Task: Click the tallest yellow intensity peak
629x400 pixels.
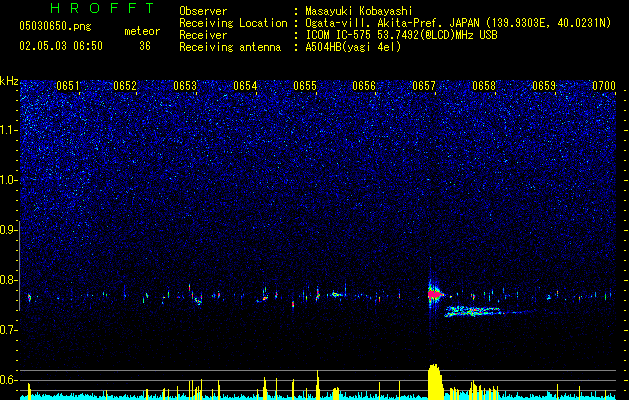Action: 434,381
